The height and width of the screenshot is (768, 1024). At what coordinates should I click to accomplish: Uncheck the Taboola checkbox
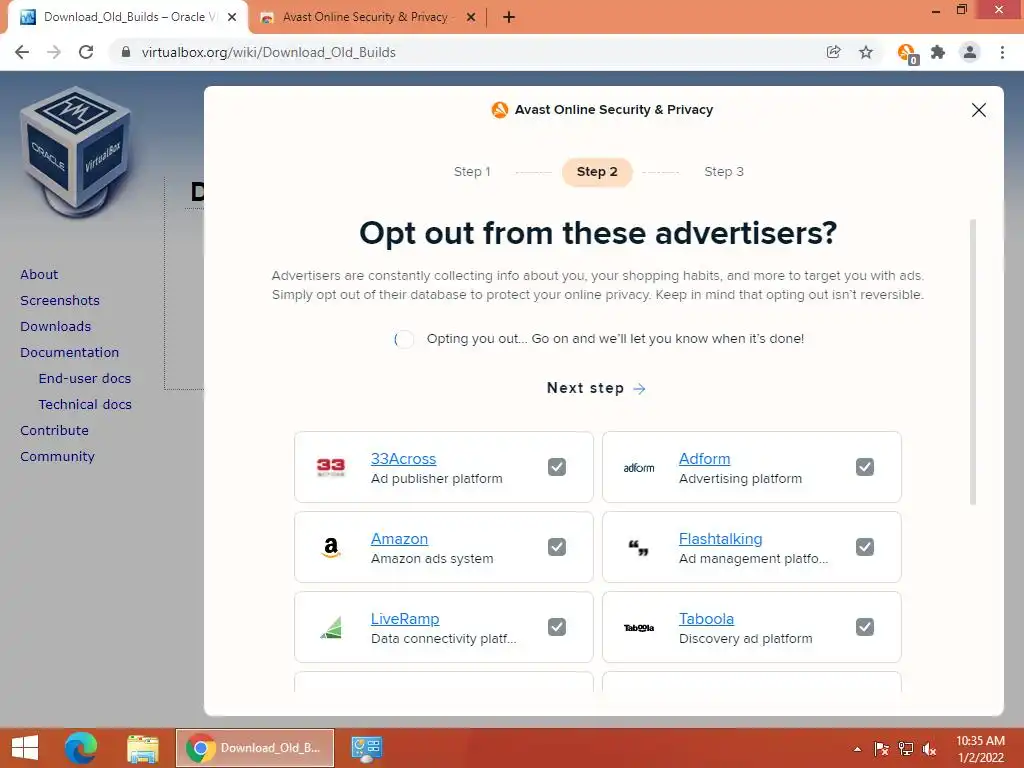[865, 627]
